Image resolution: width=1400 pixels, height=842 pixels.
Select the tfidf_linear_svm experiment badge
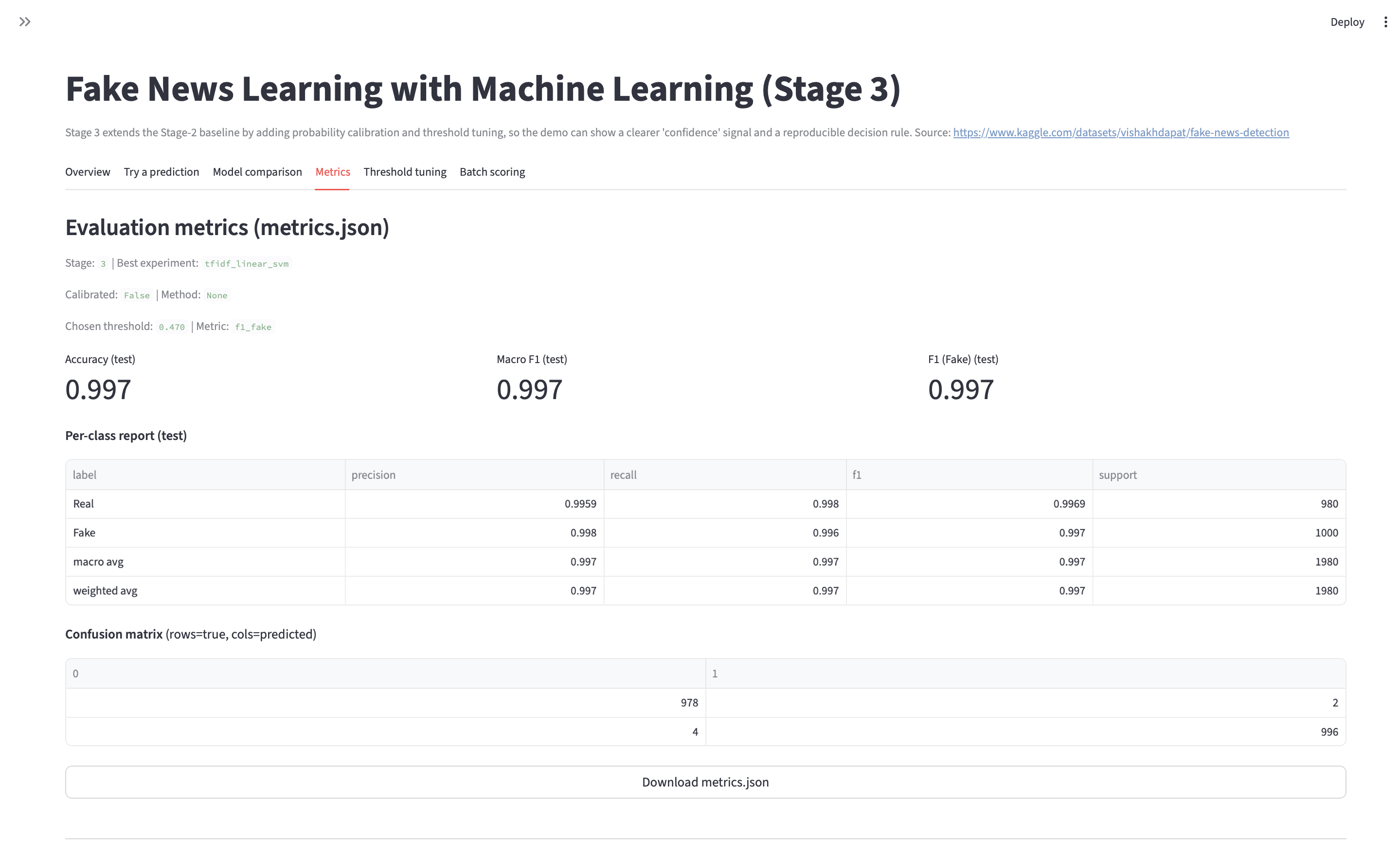coord(246,263)
